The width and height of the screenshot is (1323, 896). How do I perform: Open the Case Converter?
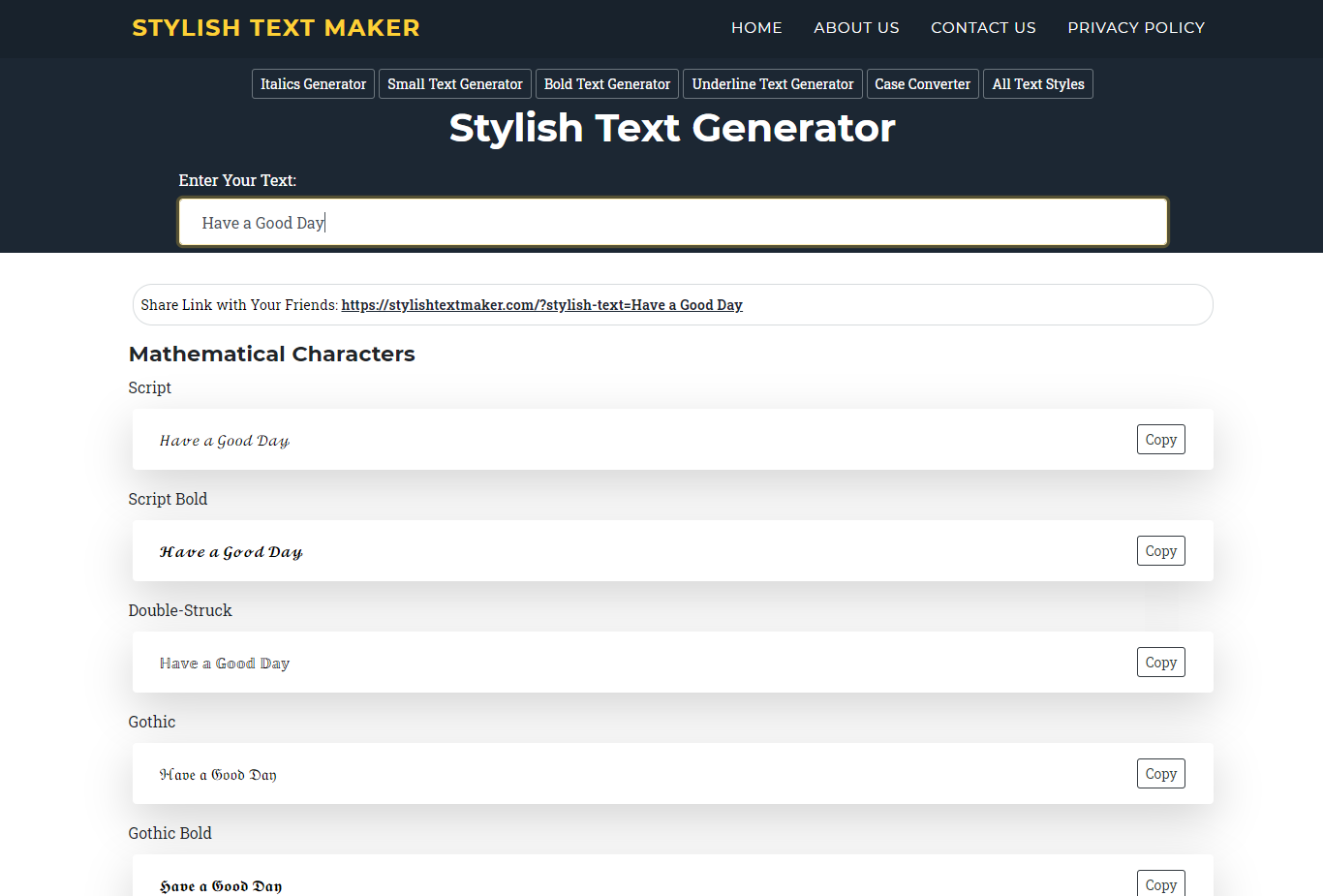[x=922, y=83]
